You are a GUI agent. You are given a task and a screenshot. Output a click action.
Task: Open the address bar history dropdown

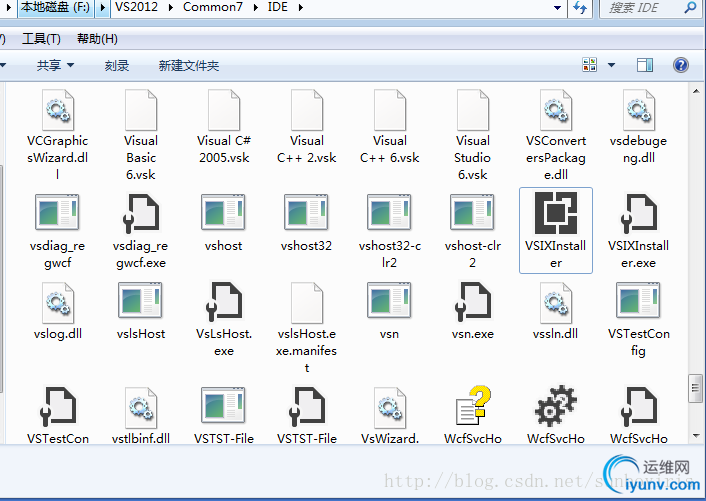point(557,8)
